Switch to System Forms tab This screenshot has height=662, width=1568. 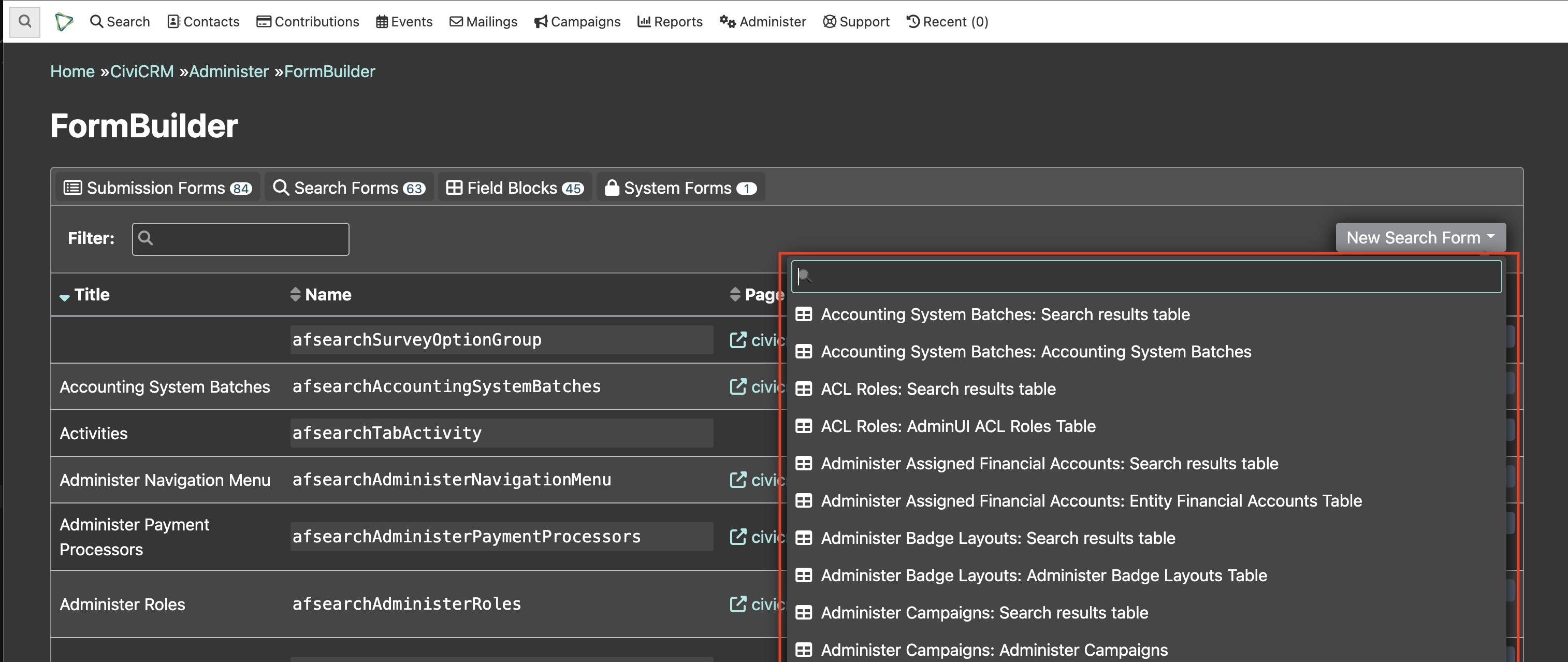tap(680, 188)
